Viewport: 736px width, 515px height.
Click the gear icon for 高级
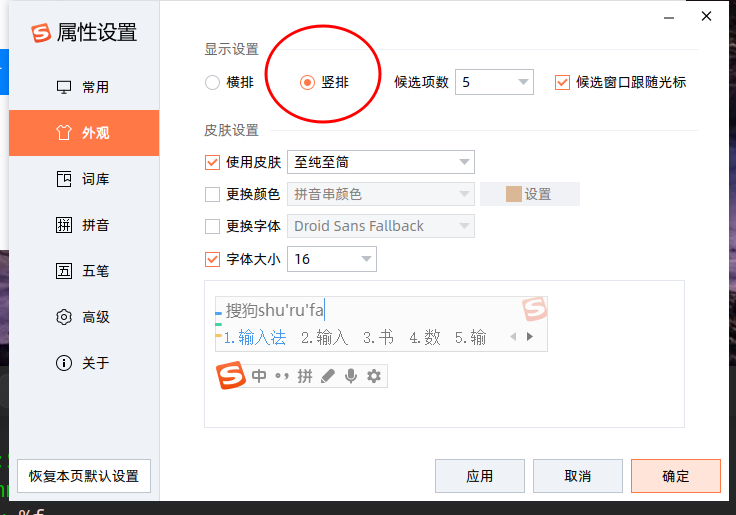pyautogui.click(x=64, y=317)
